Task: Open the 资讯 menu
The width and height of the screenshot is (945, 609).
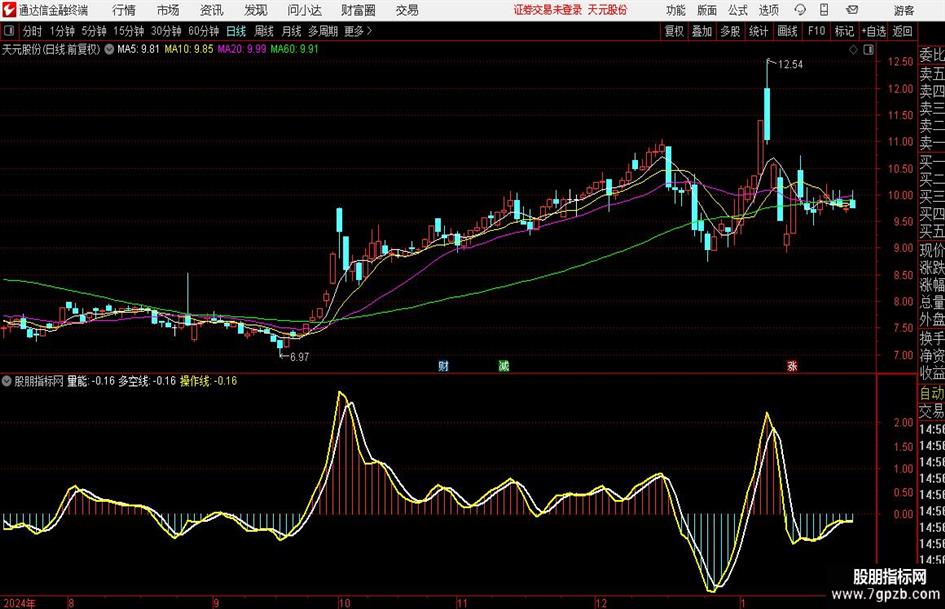Action: pos(212,10)
